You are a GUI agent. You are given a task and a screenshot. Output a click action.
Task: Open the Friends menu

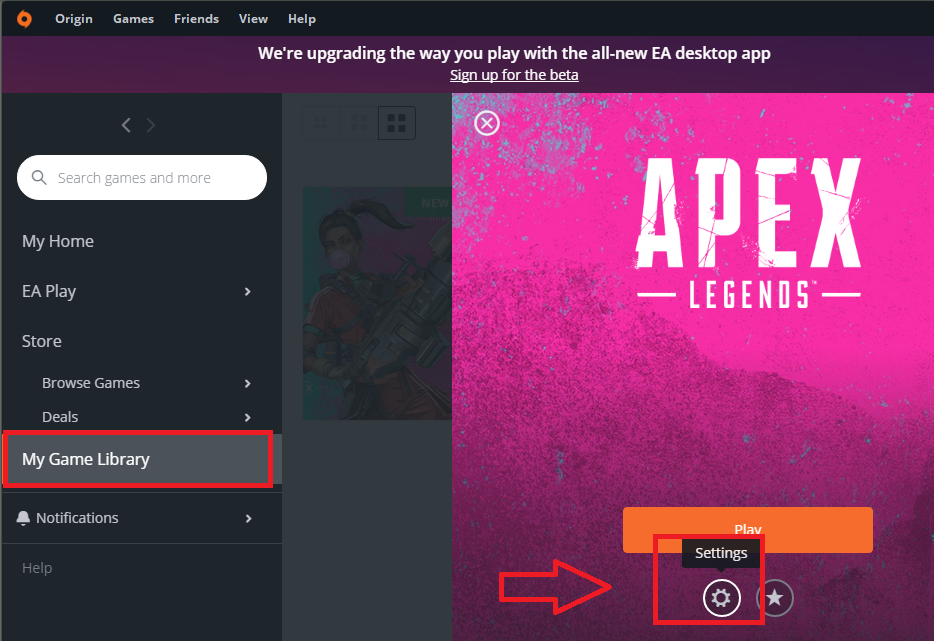click(x=197, y=19)
